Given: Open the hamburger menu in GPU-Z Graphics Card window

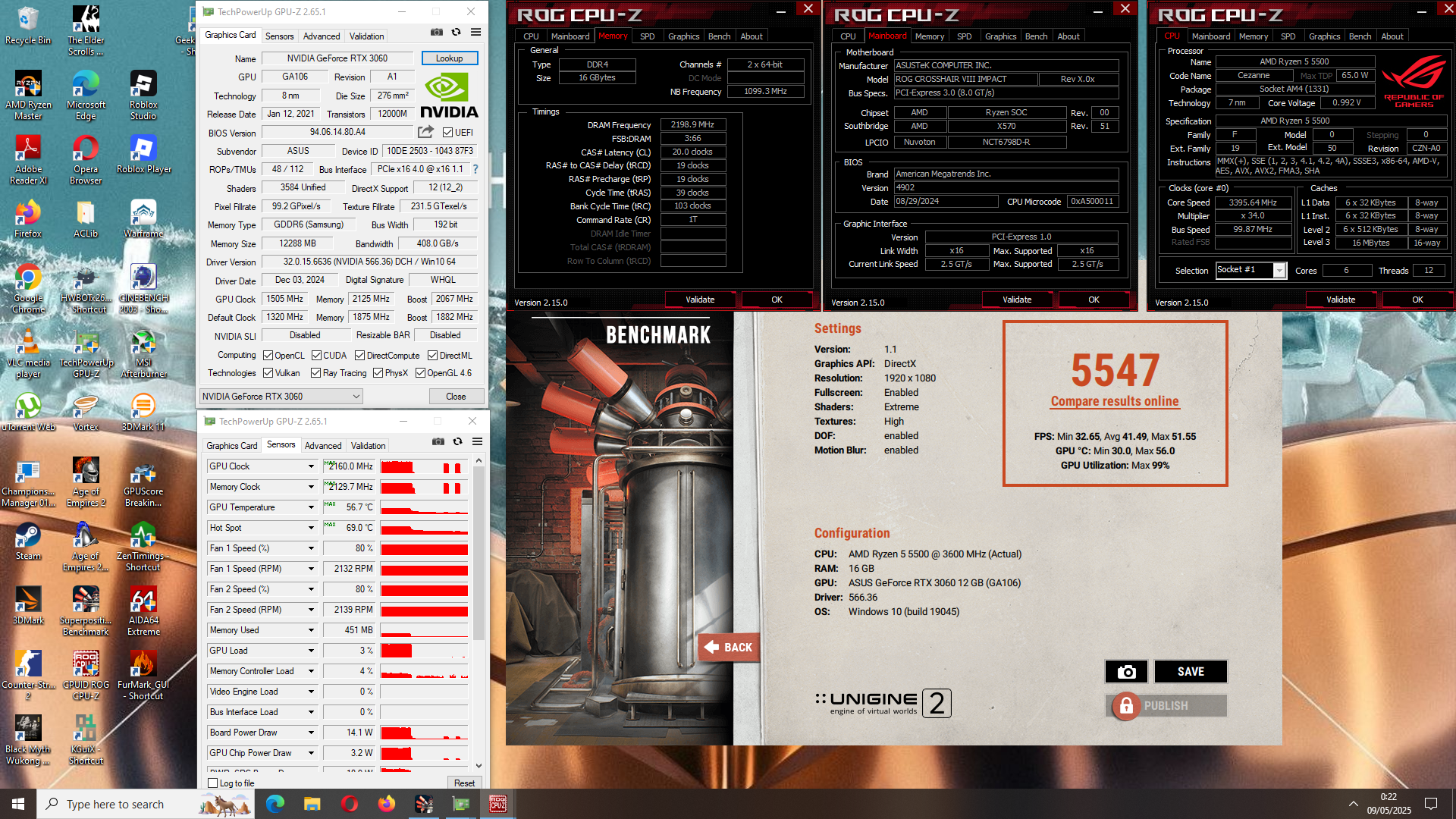Looking at the screenshot, I should tap(475, 32).
